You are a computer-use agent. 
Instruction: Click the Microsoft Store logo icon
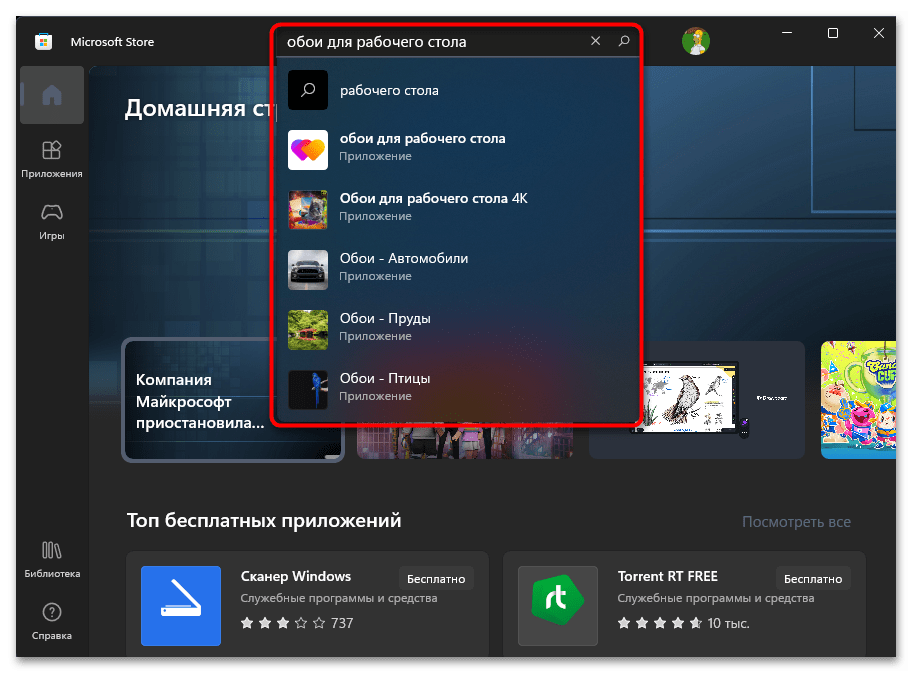pyautogui.click(x=44, y=42)
